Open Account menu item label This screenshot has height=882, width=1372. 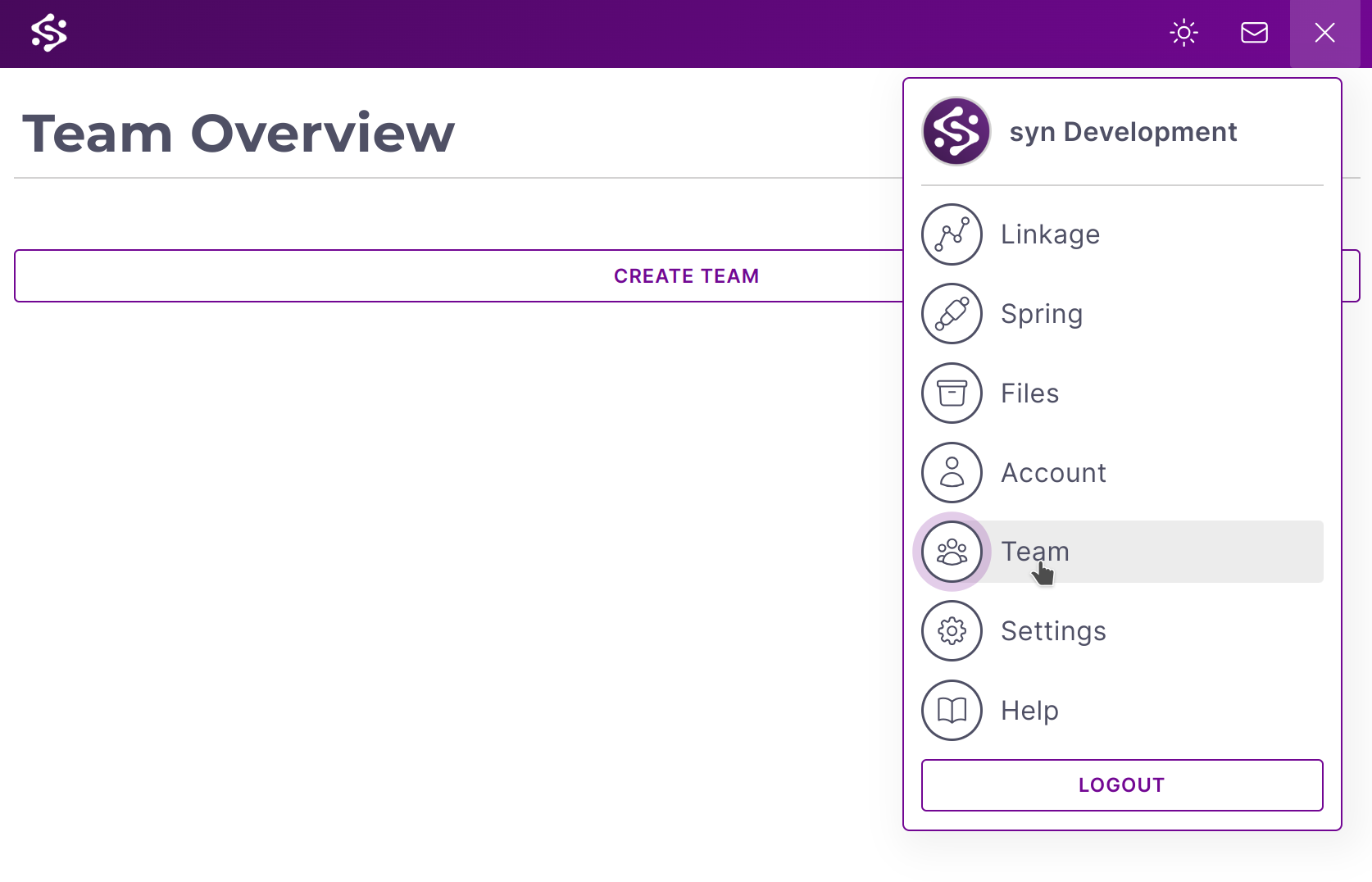1053,473
